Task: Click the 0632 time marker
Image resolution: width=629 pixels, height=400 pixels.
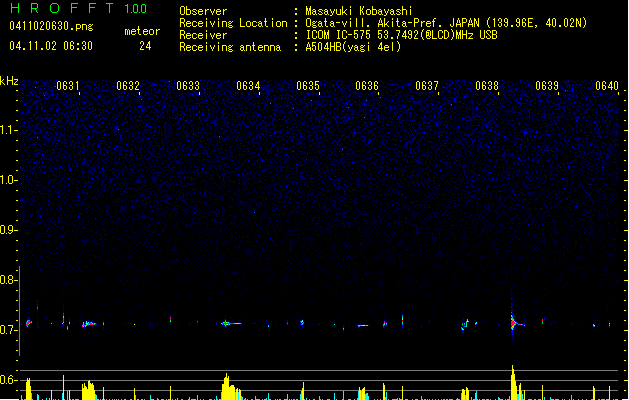Action: coord(128,86)
